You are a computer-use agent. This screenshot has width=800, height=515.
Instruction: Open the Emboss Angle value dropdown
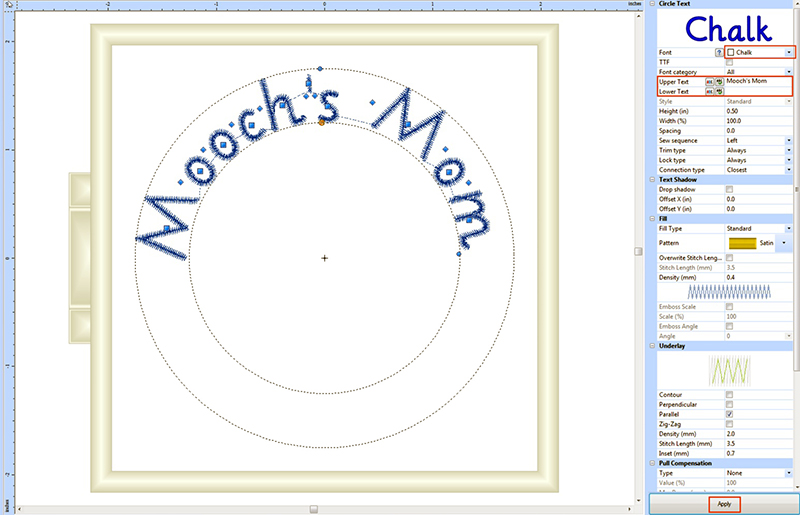[x=789, y=336]
